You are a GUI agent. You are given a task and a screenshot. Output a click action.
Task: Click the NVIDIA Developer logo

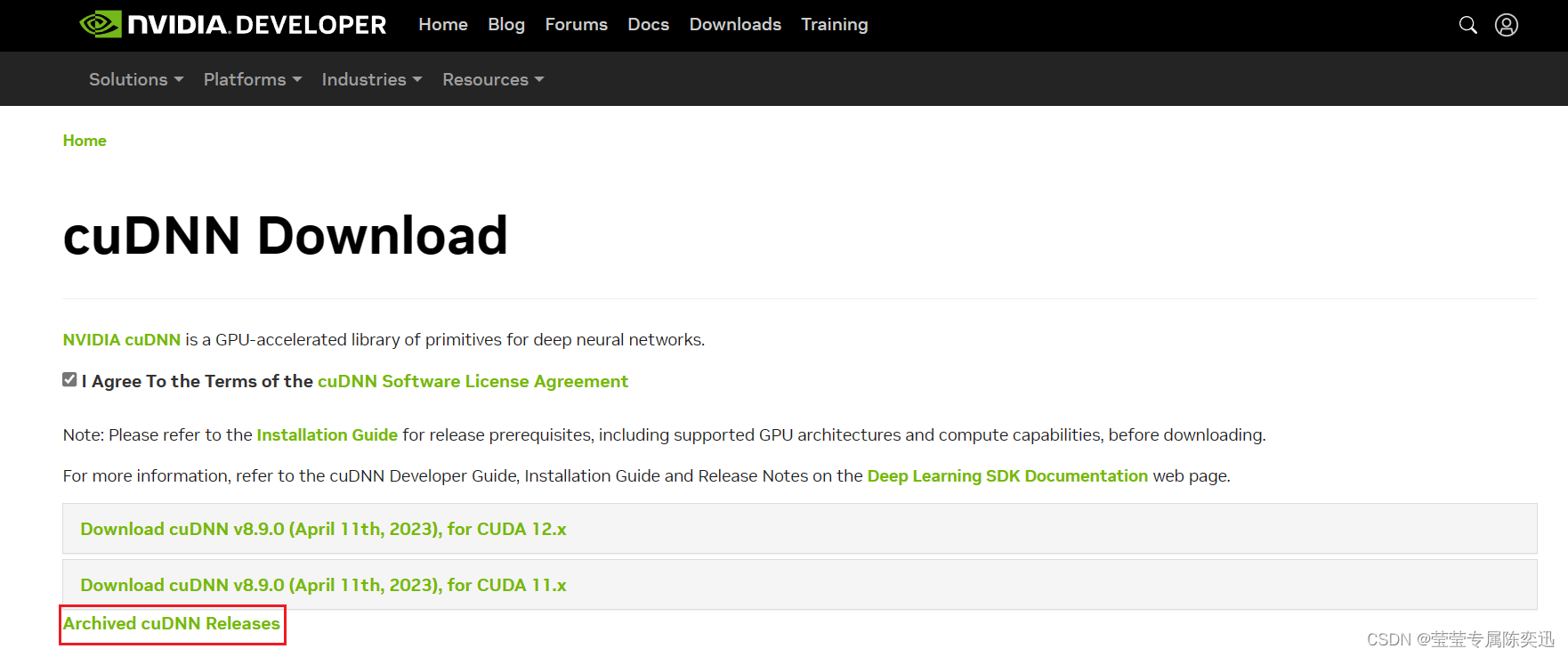233,25
